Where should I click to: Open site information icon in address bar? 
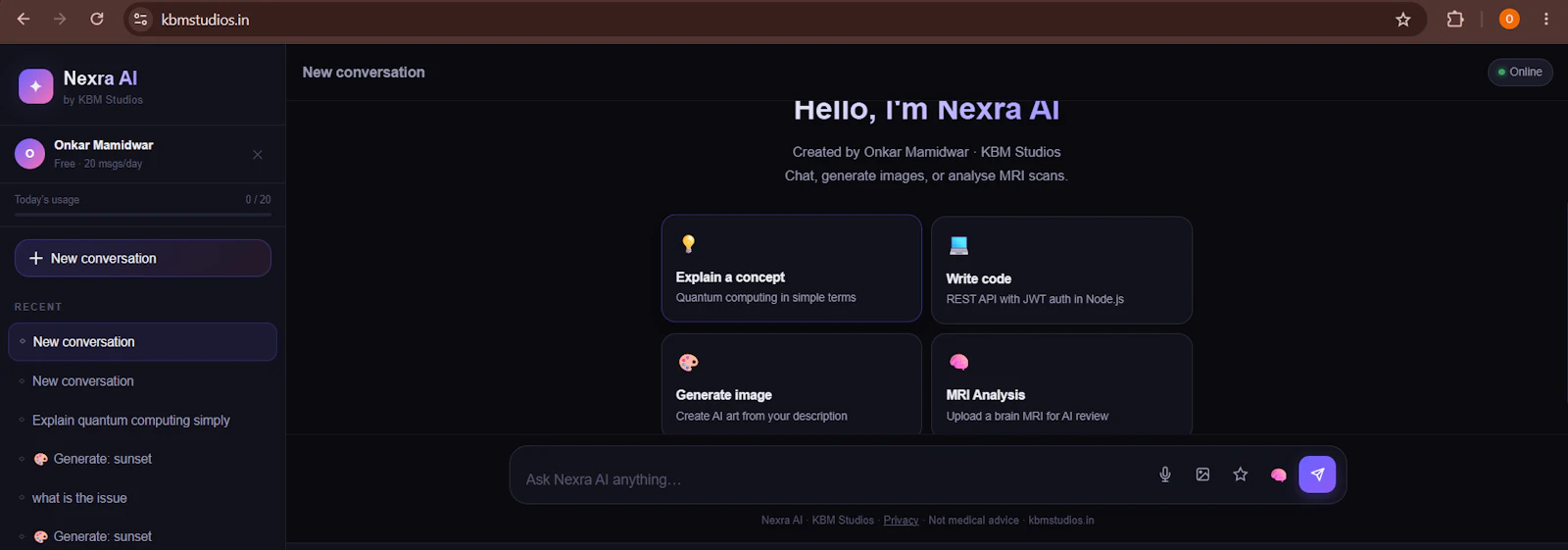click(x=141, y=20)
